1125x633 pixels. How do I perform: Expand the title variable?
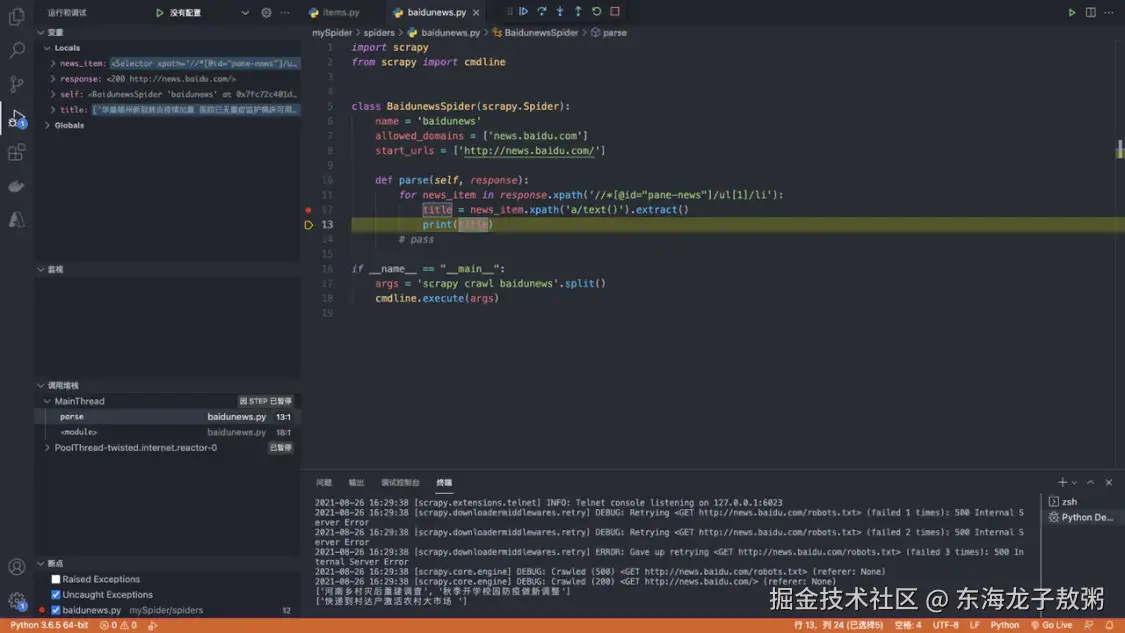pos(53,110)
